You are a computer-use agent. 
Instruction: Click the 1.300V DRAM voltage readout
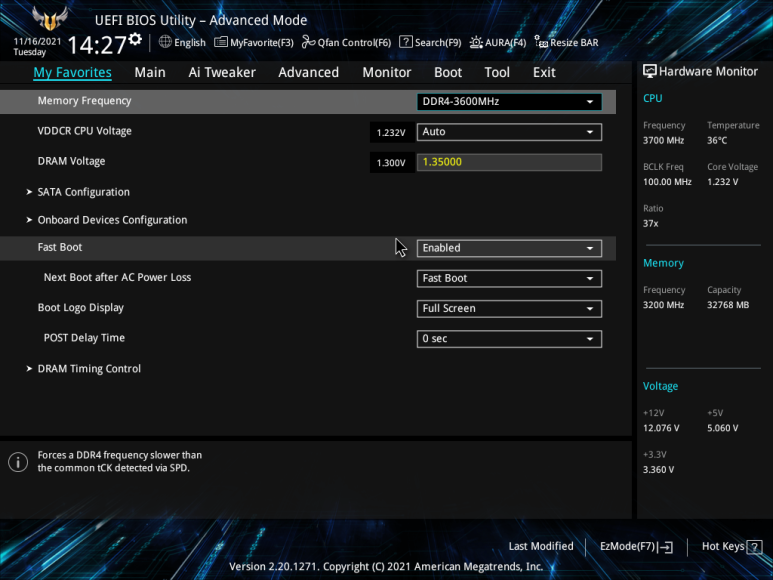click(x=391, y=163)
